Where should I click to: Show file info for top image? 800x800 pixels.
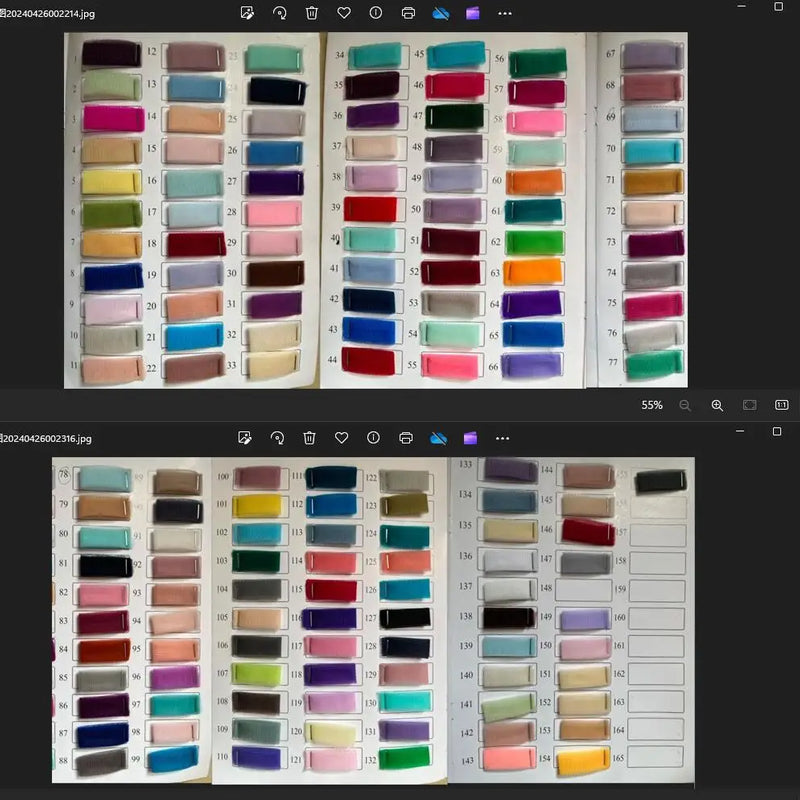coord(376,13)
